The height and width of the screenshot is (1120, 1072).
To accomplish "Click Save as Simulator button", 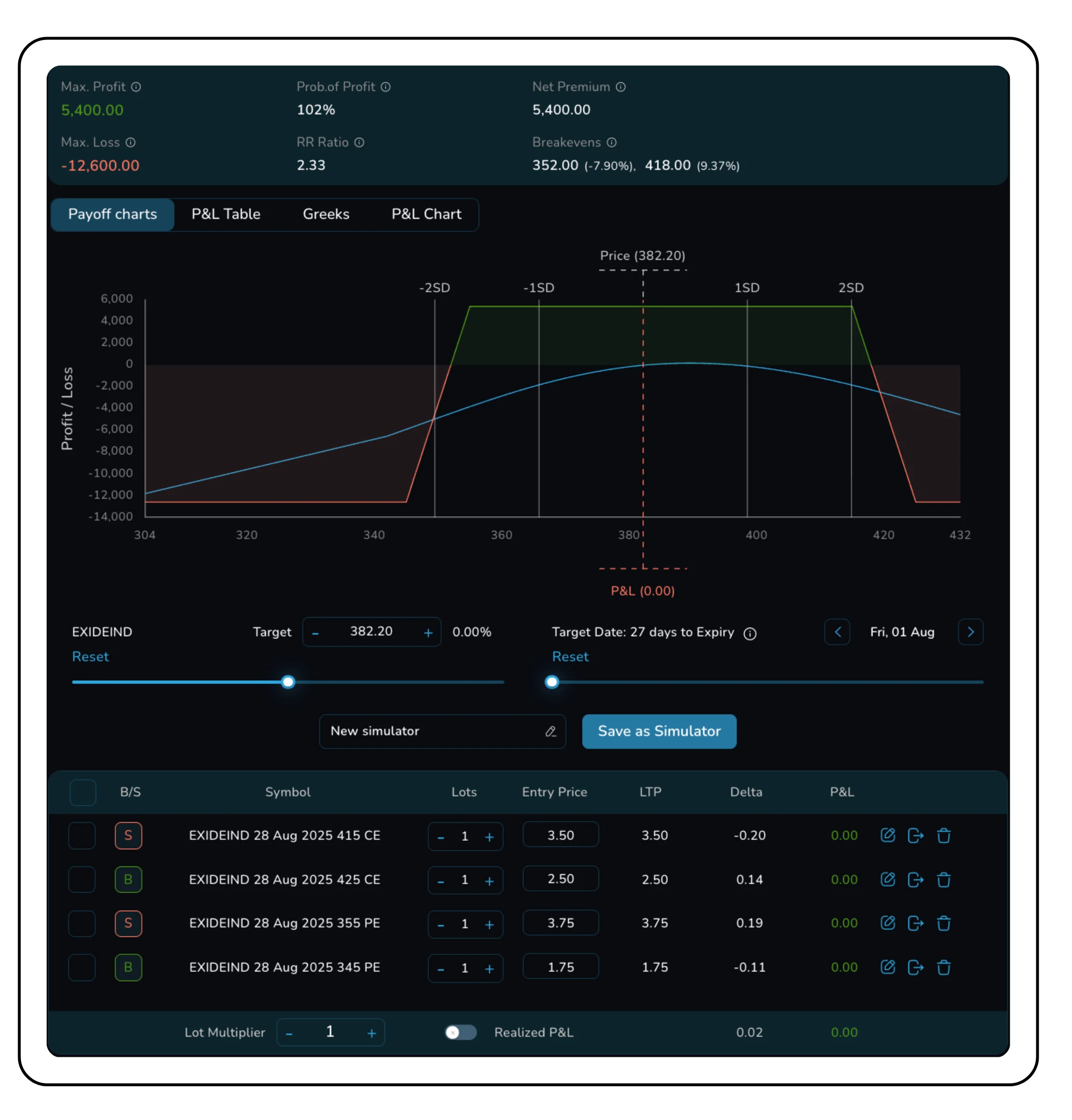I will click(659, 731).
